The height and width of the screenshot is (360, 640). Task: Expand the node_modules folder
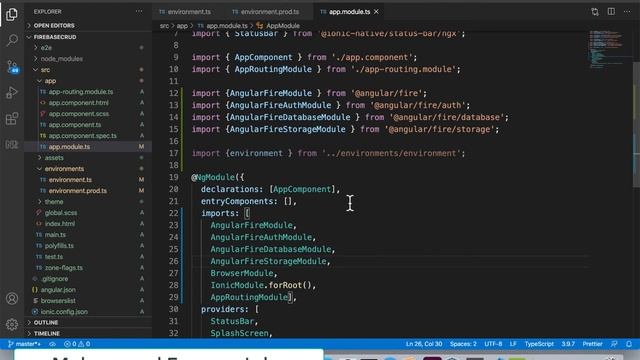61,59
